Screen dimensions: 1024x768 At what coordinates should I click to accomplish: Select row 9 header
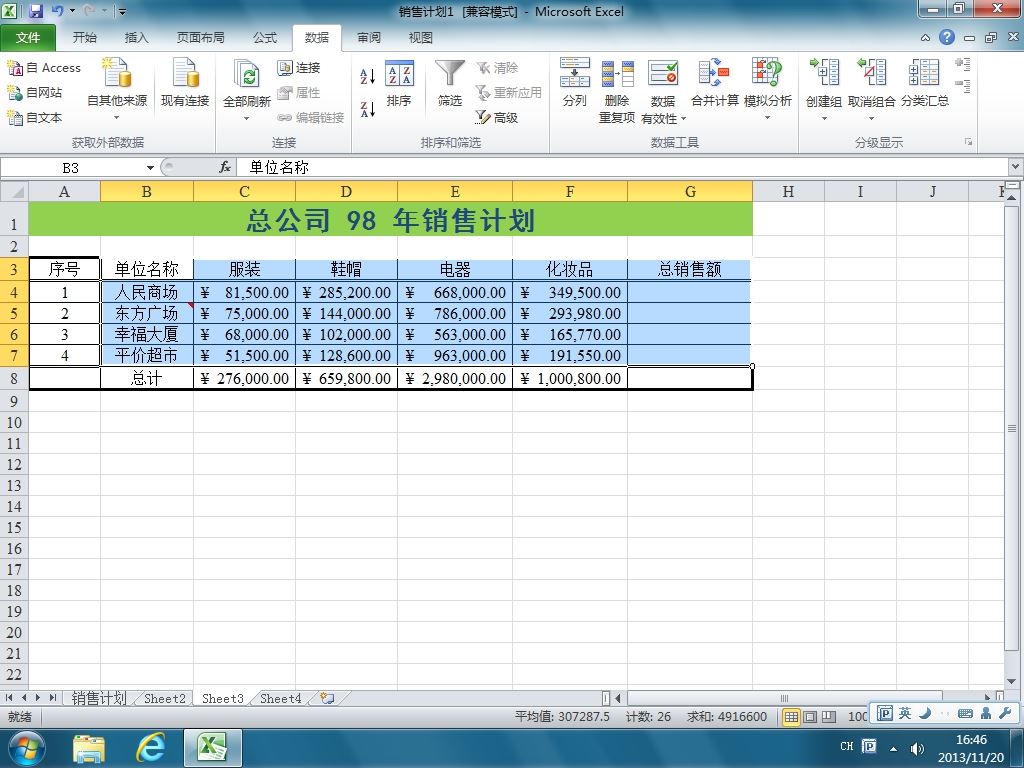[x=14, y=401]
